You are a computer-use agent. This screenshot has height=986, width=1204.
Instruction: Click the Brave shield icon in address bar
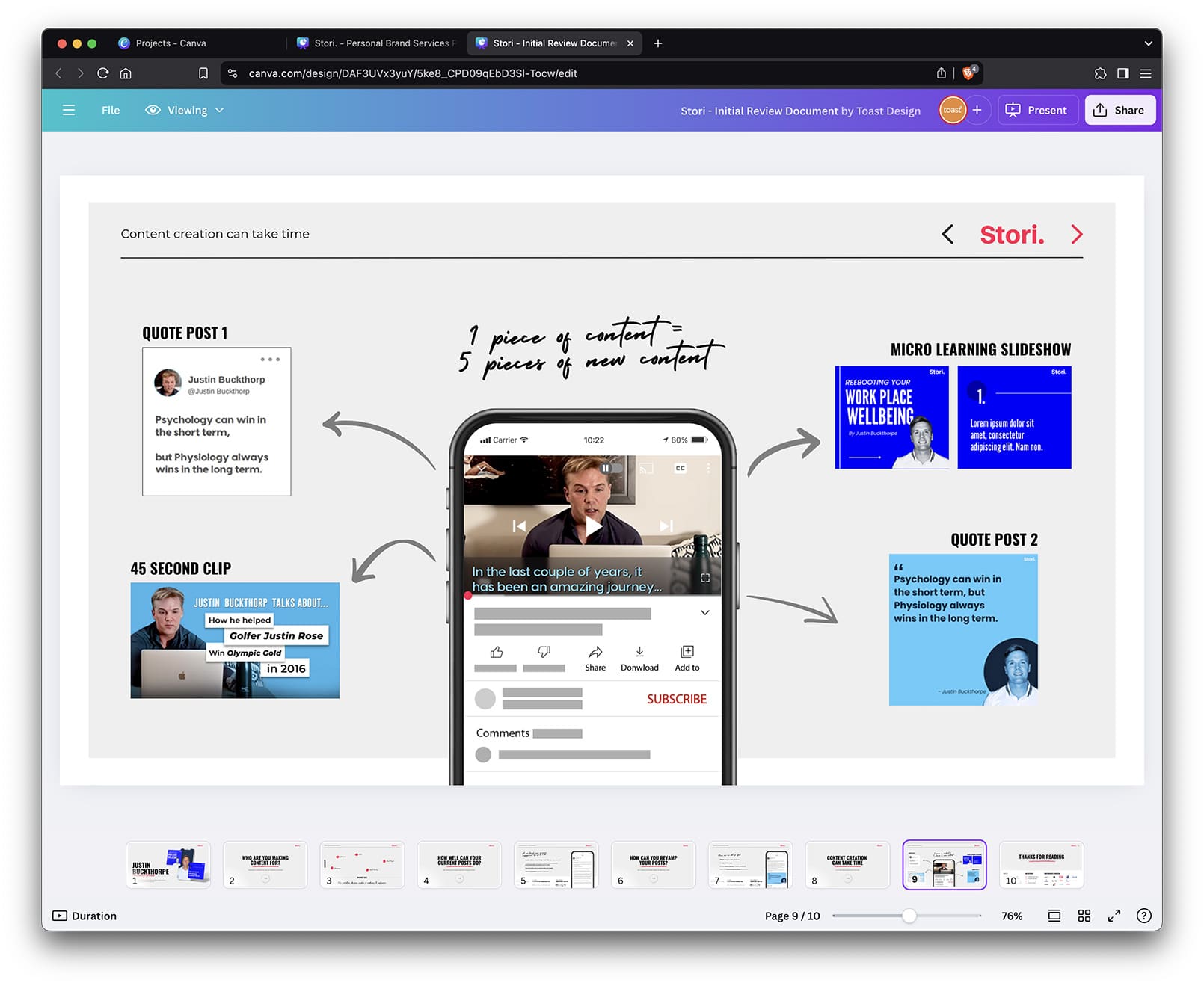(968, 73)
